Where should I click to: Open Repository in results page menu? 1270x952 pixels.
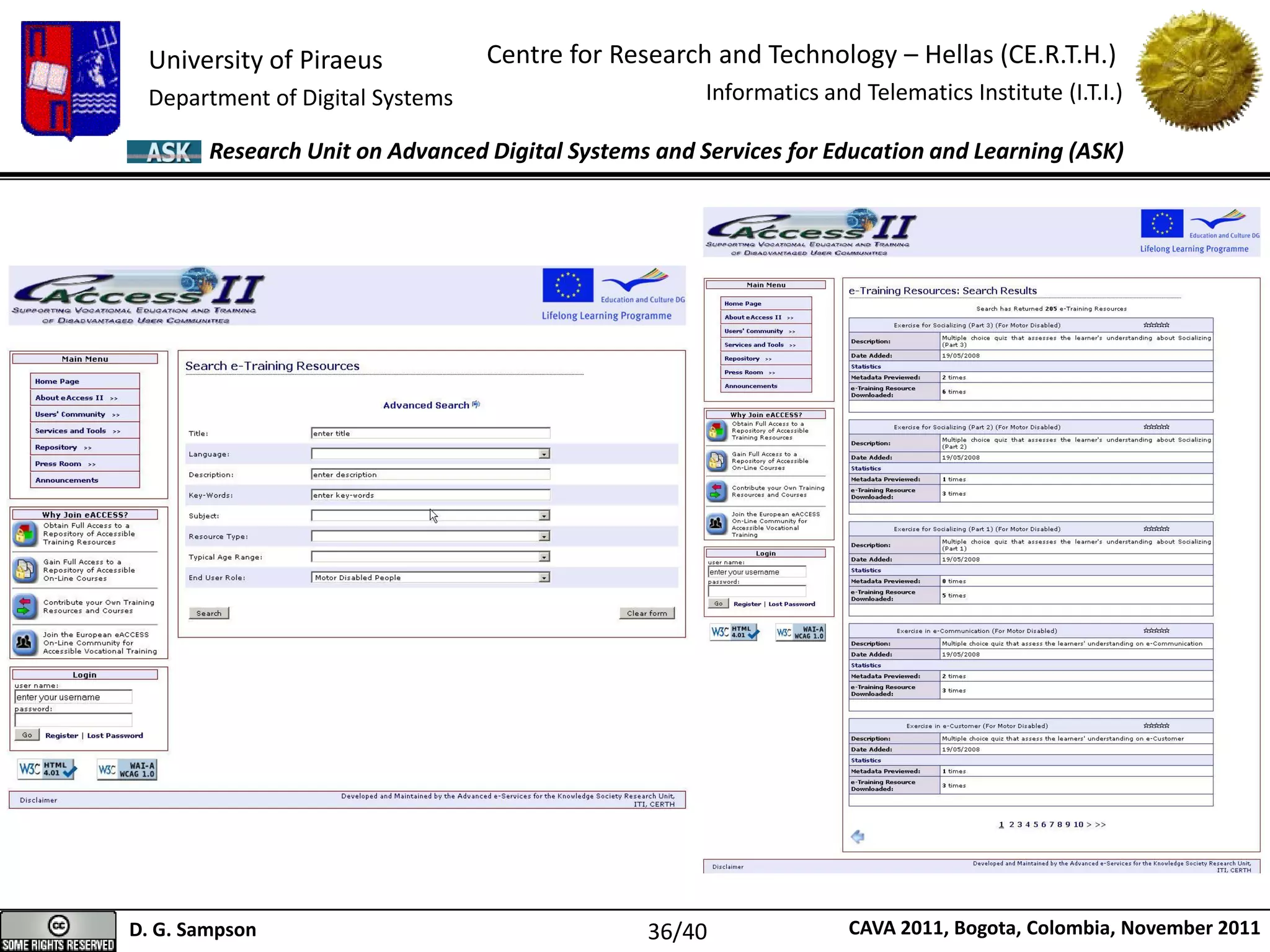[766, 359]
